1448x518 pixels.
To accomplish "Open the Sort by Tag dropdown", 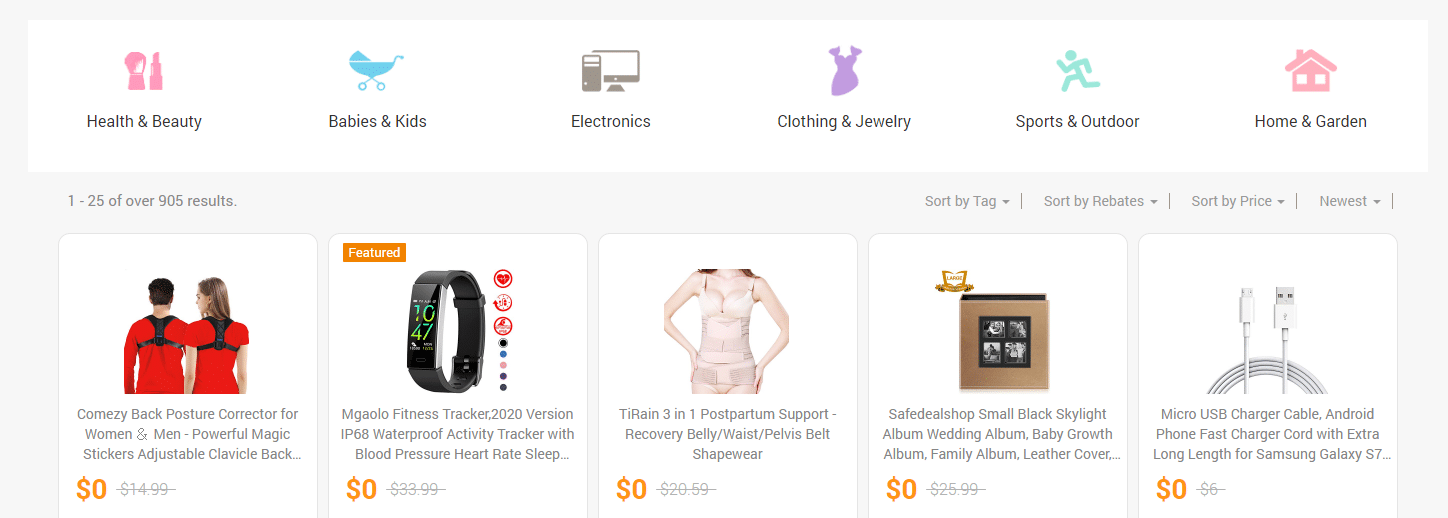I will (967, 201).
